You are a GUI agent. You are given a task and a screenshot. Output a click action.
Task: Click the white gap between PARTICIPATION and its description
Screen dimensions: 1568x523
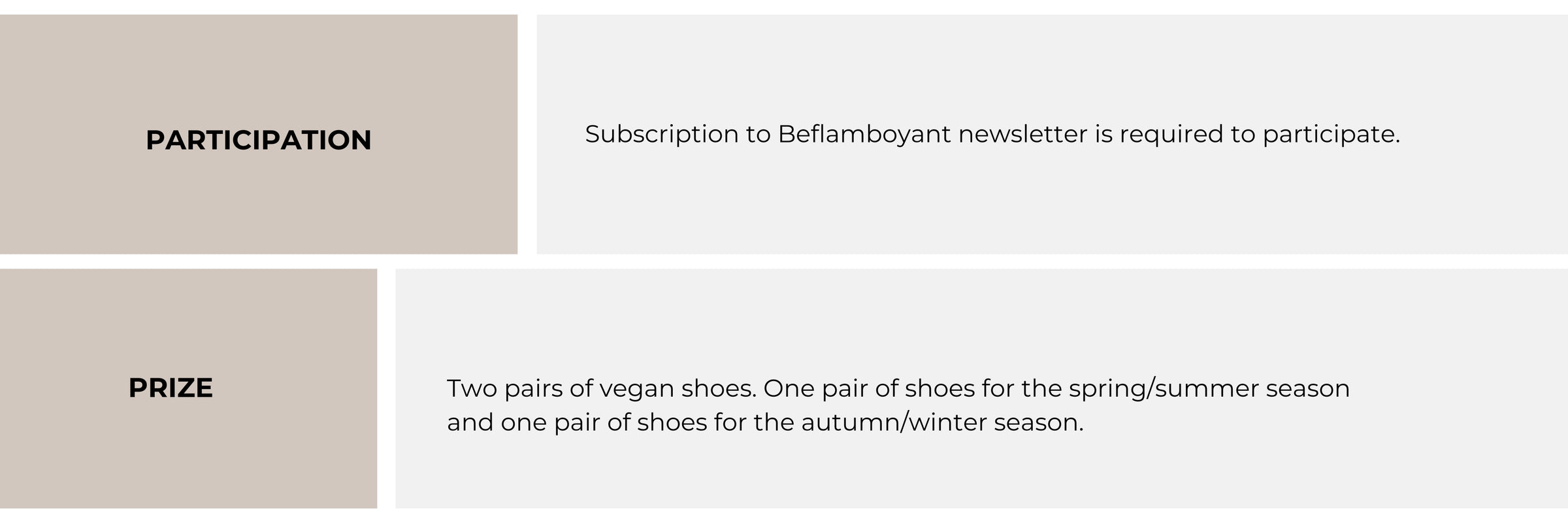(x=527, y=134)
